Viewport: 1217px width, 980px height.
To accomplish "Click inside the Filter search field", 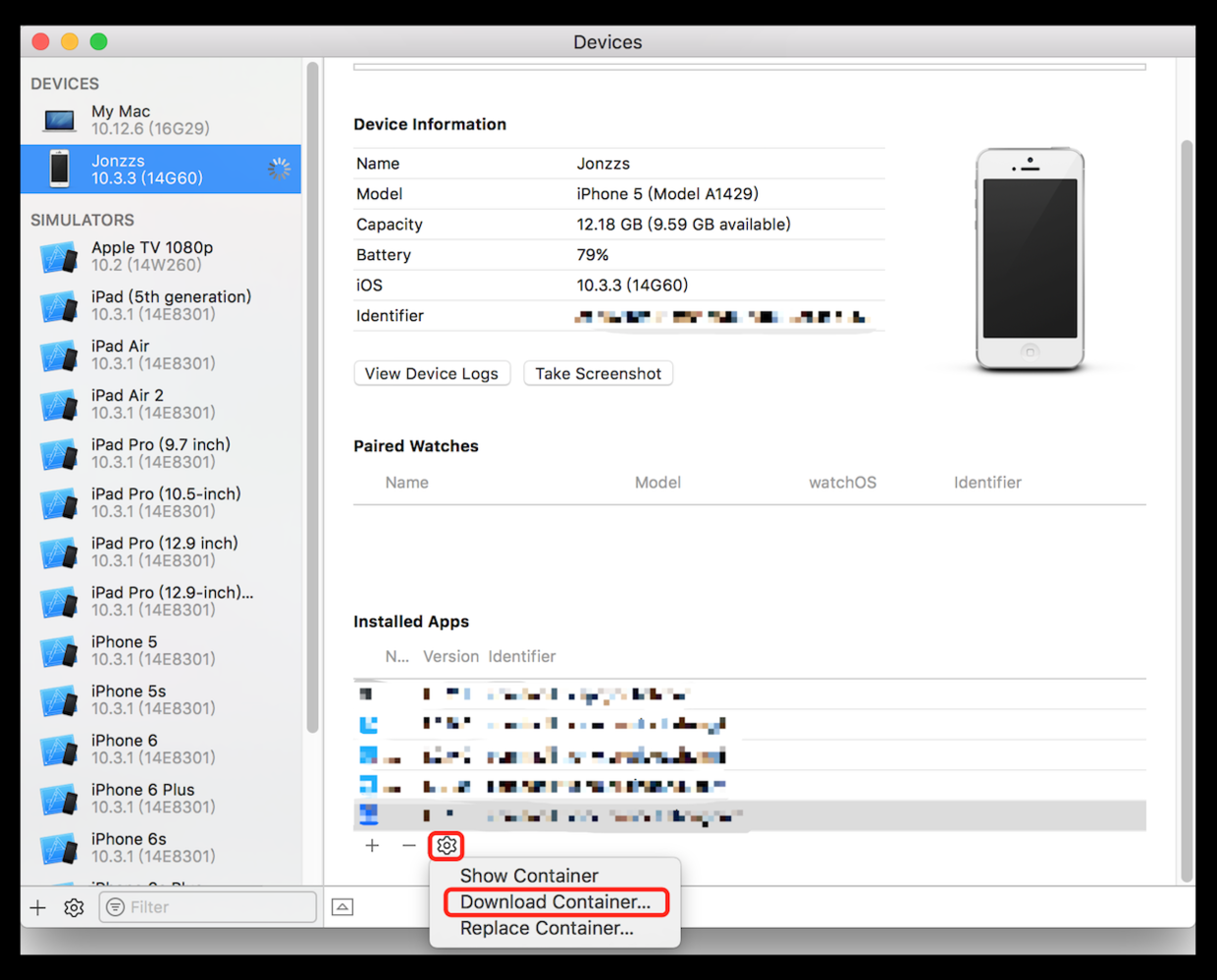I will (206, 906).
